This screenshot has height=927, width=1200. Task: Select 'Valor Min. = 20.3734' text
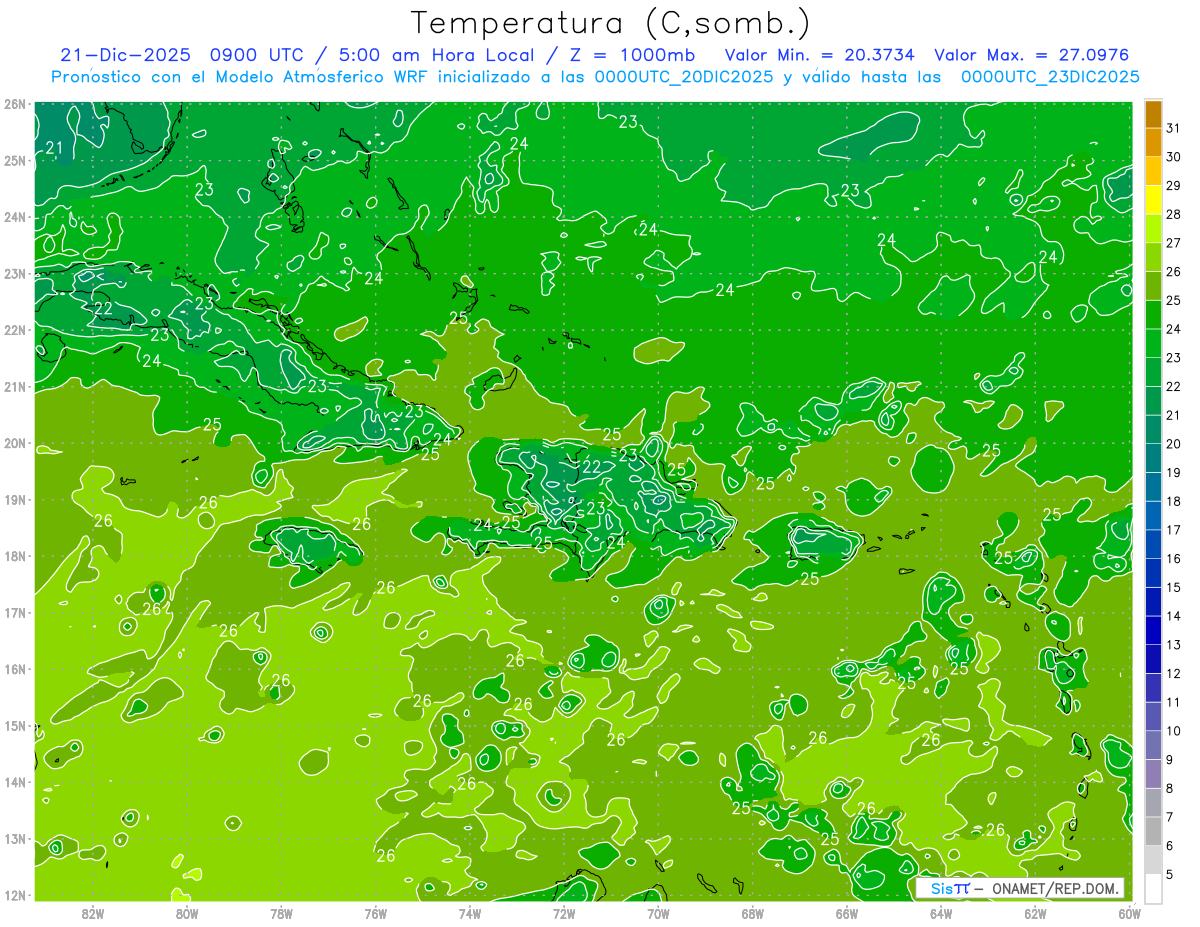click(x=820, y=55)
